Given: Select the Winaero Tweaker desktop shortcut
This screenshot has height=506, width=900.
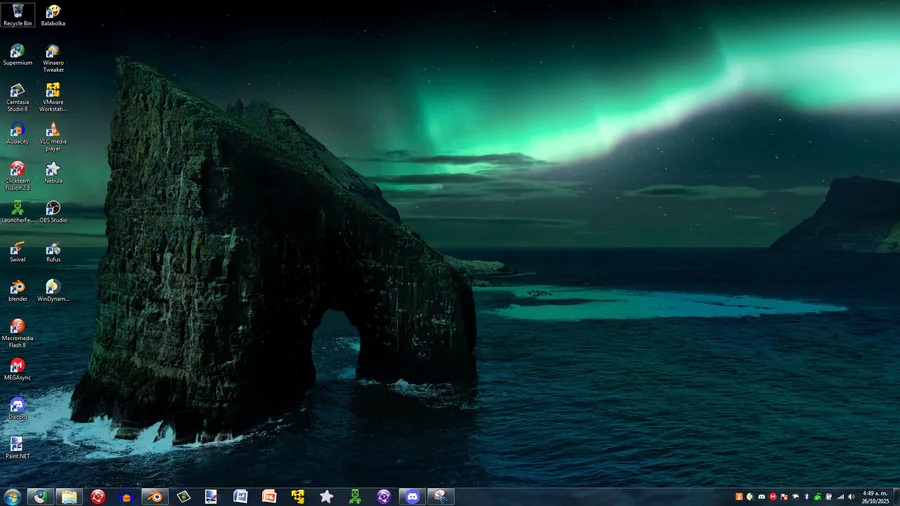Looking at the screenshot, I should click(x=53, y=58).
